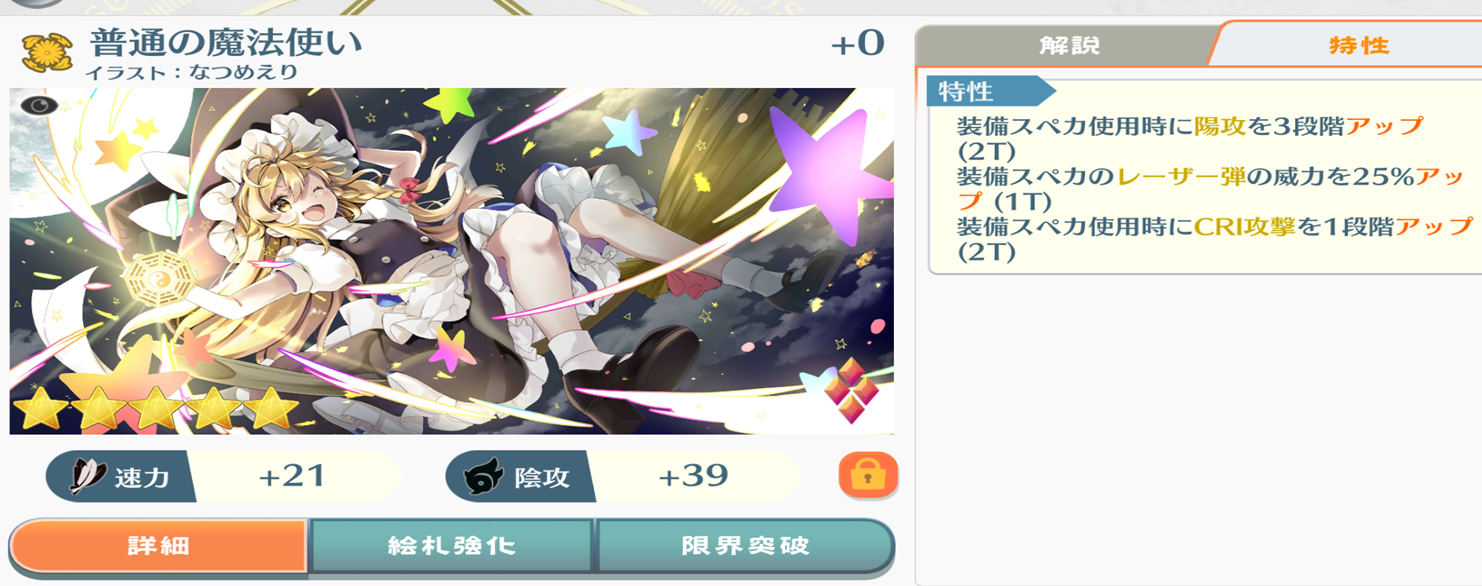This screenshot has width=1482, height=586.
Task: Click the eye icon on card art
Action: [36, 105]
